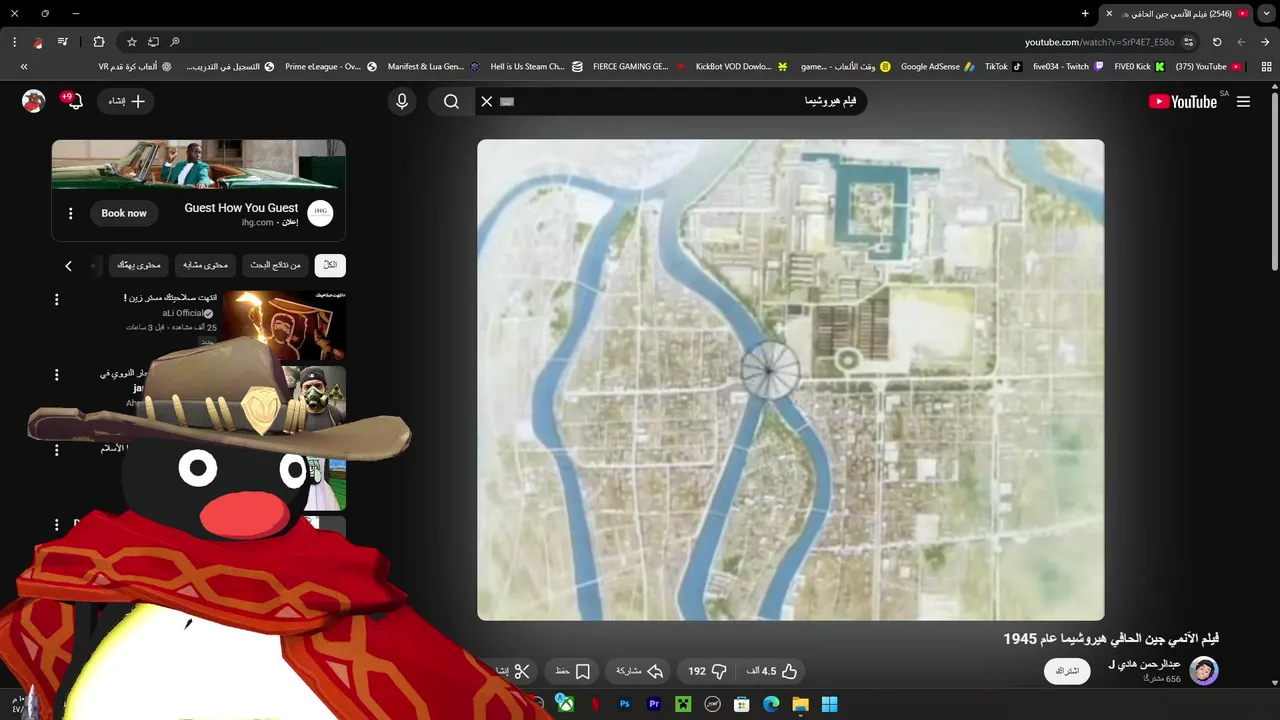This screenshot has width=1280, height=720.
Task: Open the FIVE0 Kick bookmark
Action: [1139, 67]
